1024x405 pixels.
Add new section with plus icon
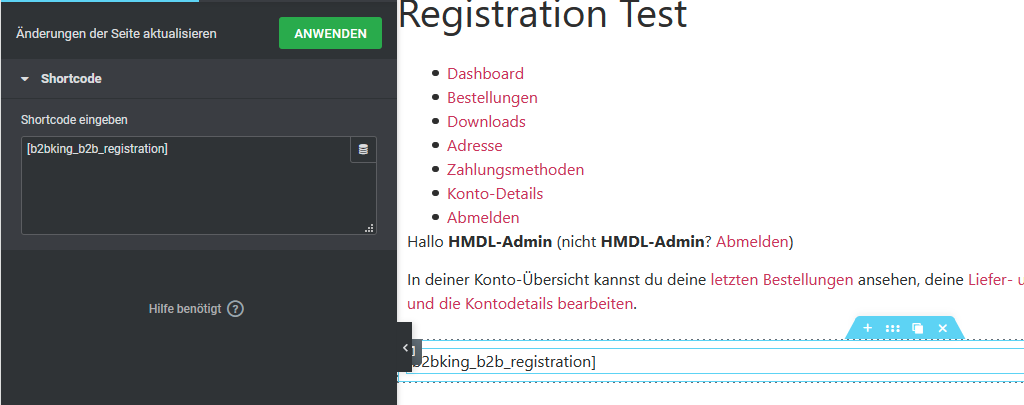(867, 328)
